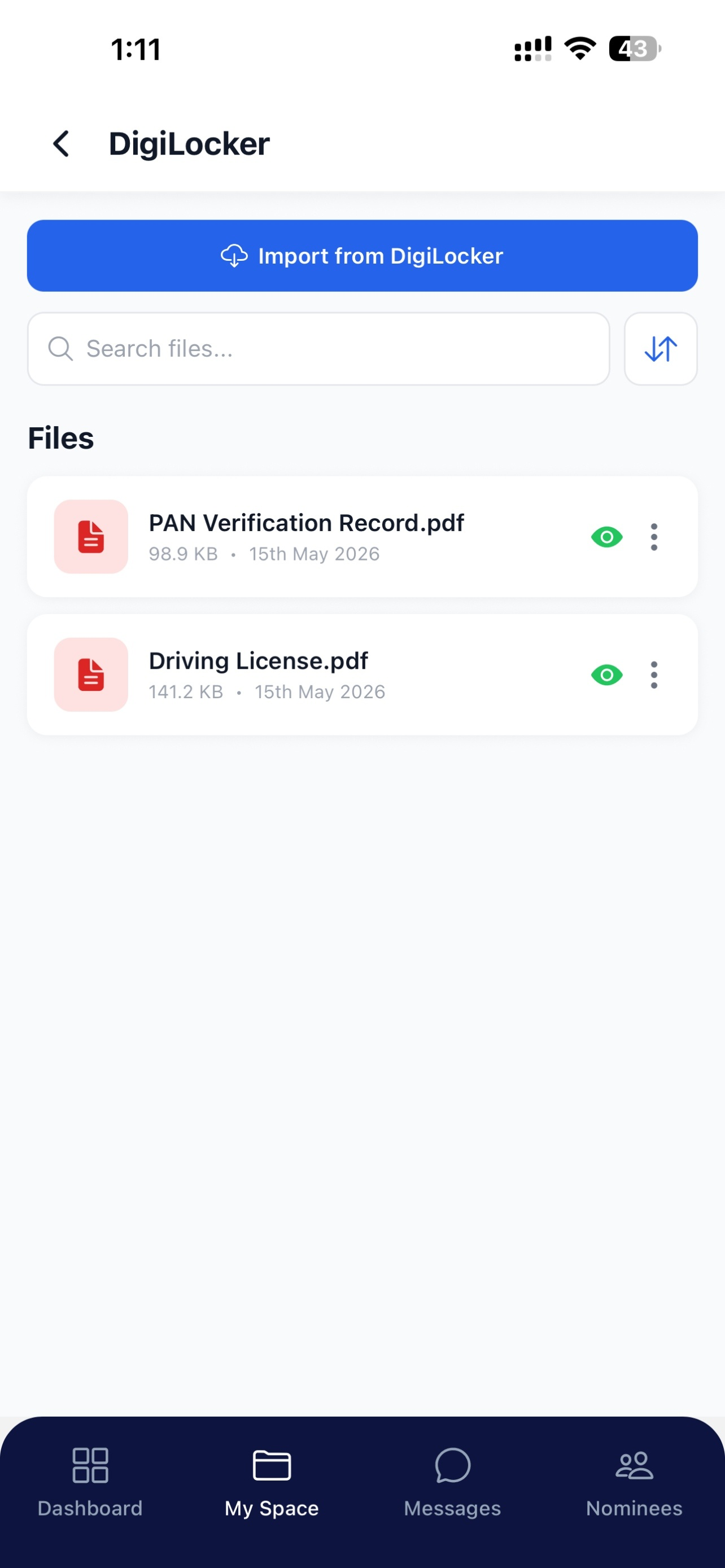725x1568 pixels.
Task: Tap the cloud download icon in the Import button
Action: coord(234,256)
